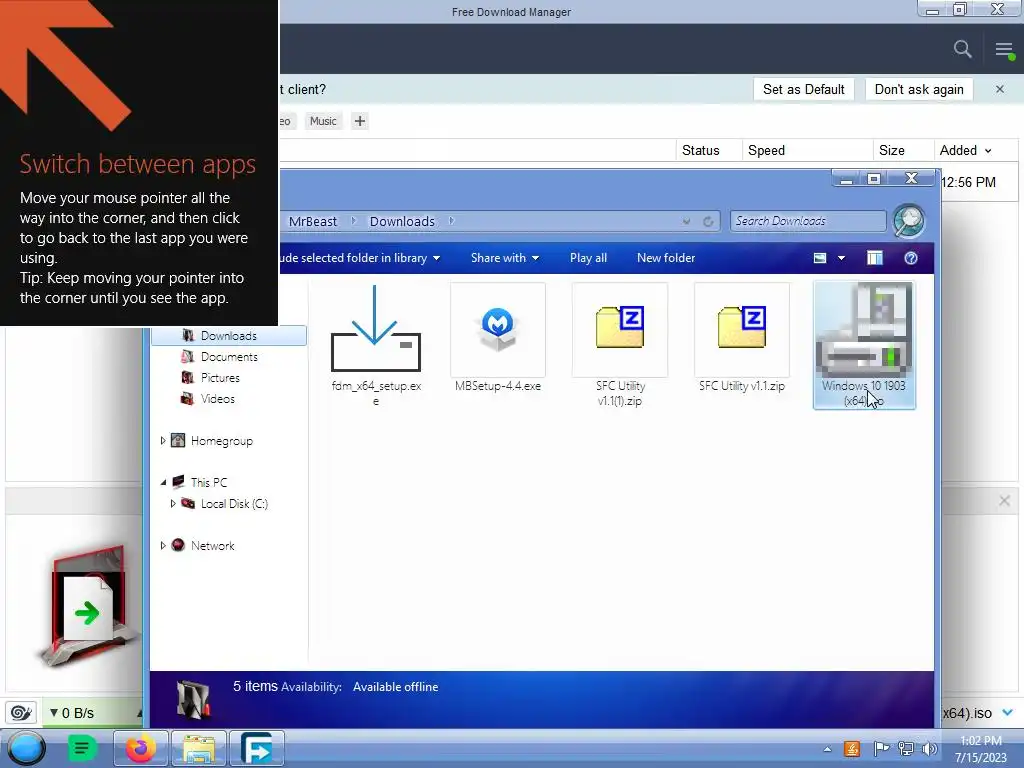Open the Share with dropdown menu
1024x768 pixels.
click(x=505, y=258)
